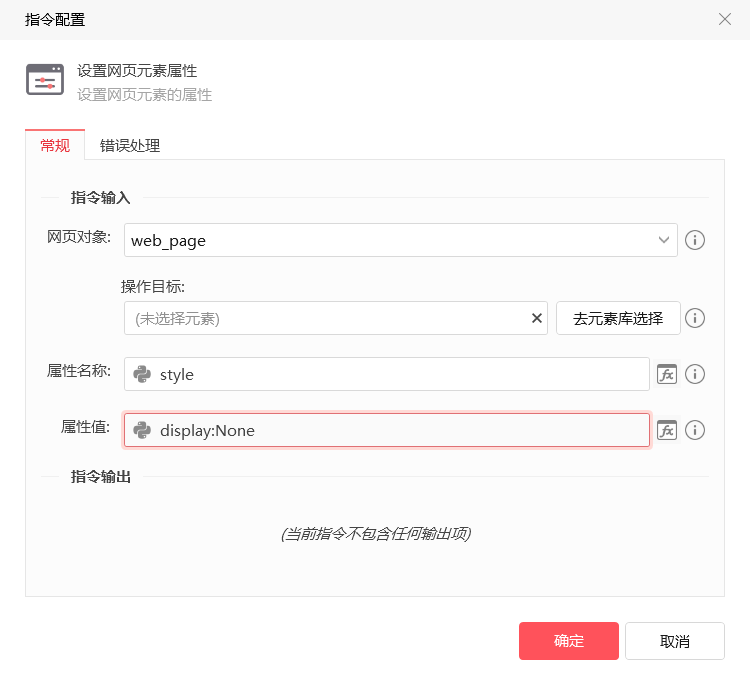Confirm with the 确定 button
The image size is (750, 680).
pyautogui.click(x=568, y=641)
